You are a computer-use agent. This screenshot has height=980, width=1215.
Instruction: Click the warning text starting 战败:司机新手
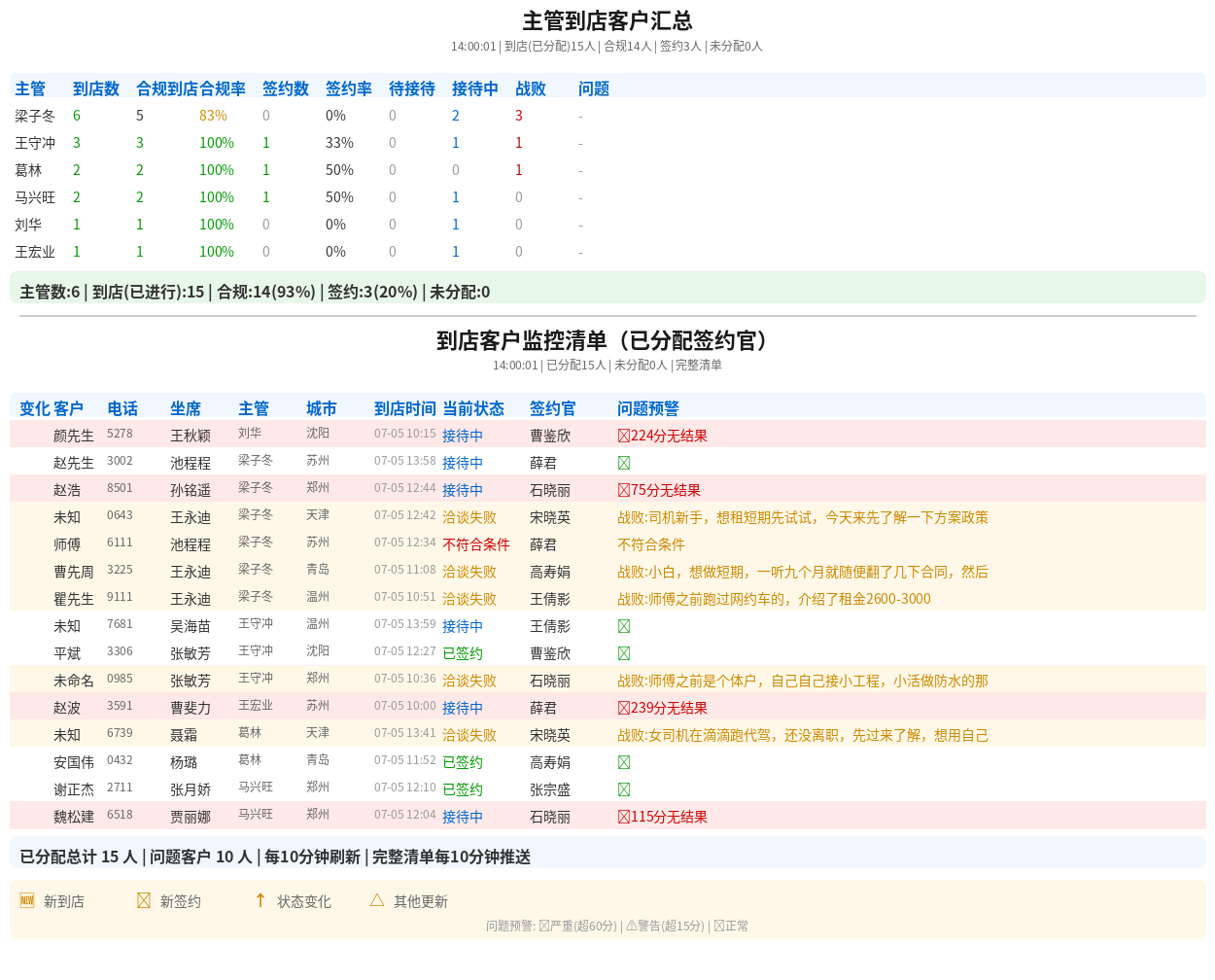coord(803,517)
